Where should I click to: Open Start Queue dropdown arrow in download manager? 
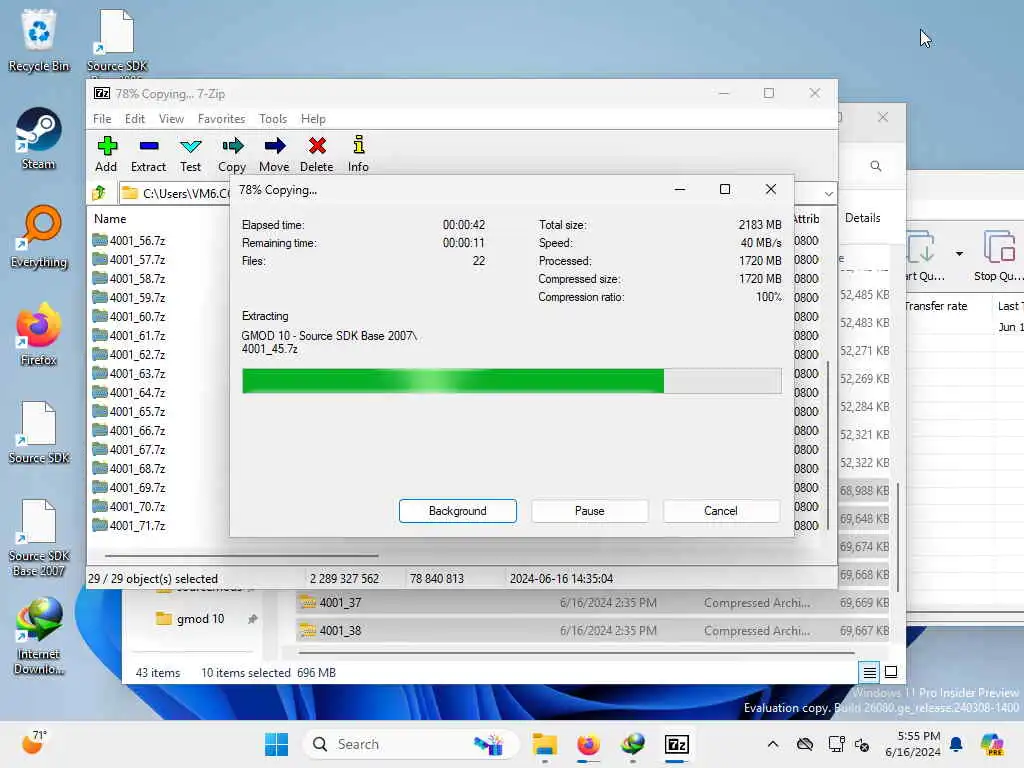959,253
